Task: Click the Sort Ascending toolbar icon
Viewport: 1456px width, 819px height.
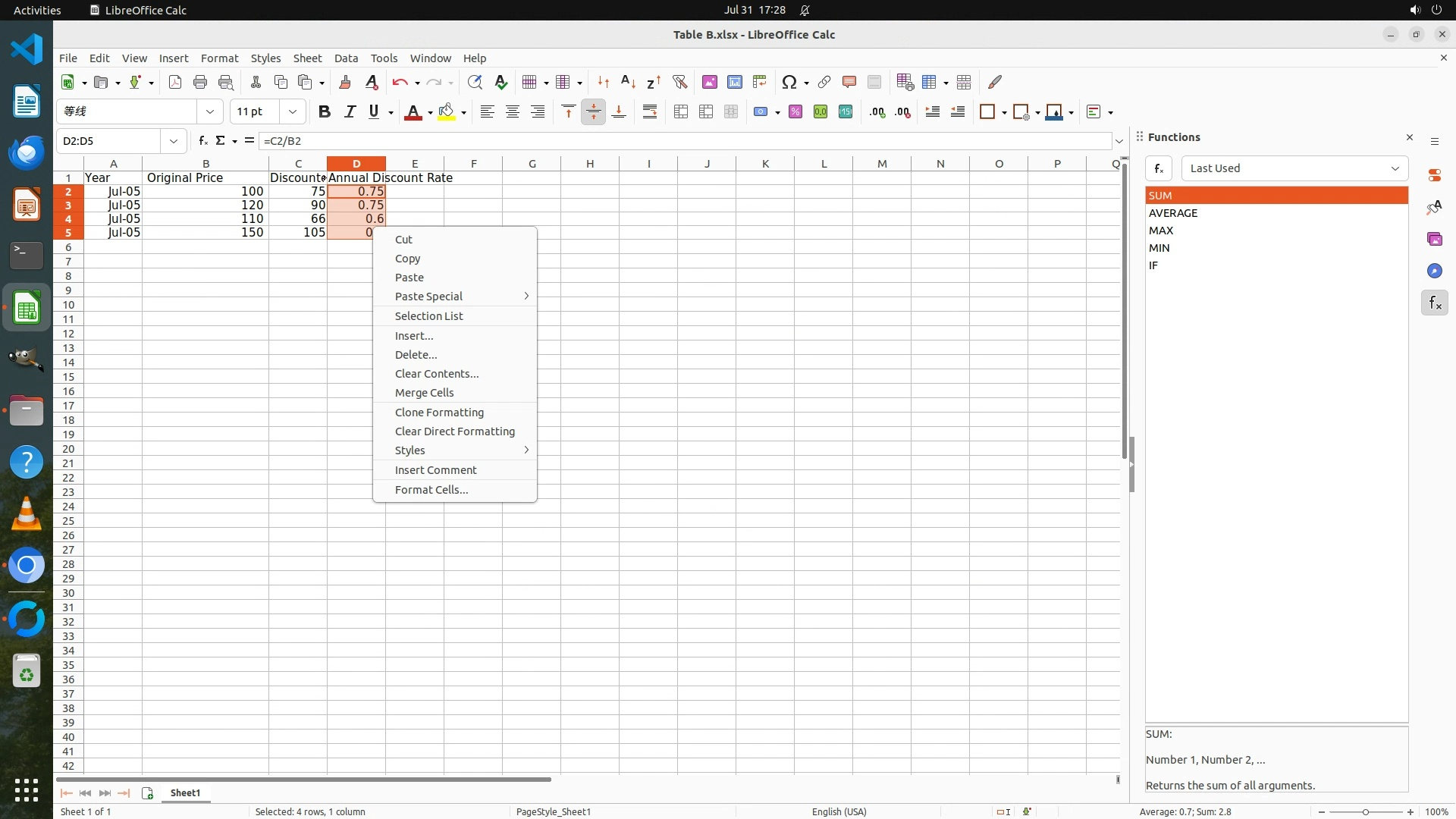Action: point(628,82)
